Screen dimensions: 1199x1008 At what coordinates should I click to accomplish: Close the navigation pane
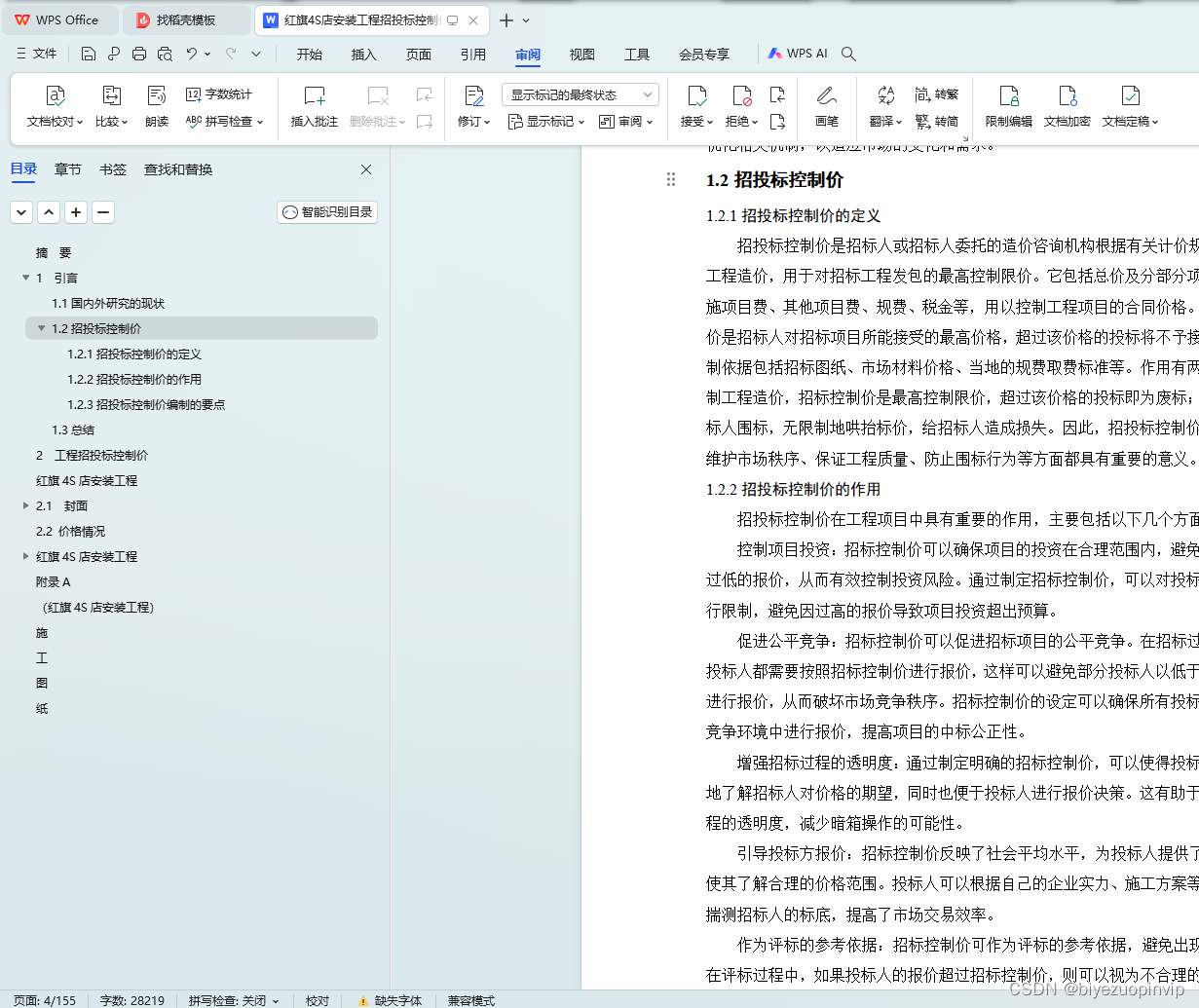(x=366, y=169)
